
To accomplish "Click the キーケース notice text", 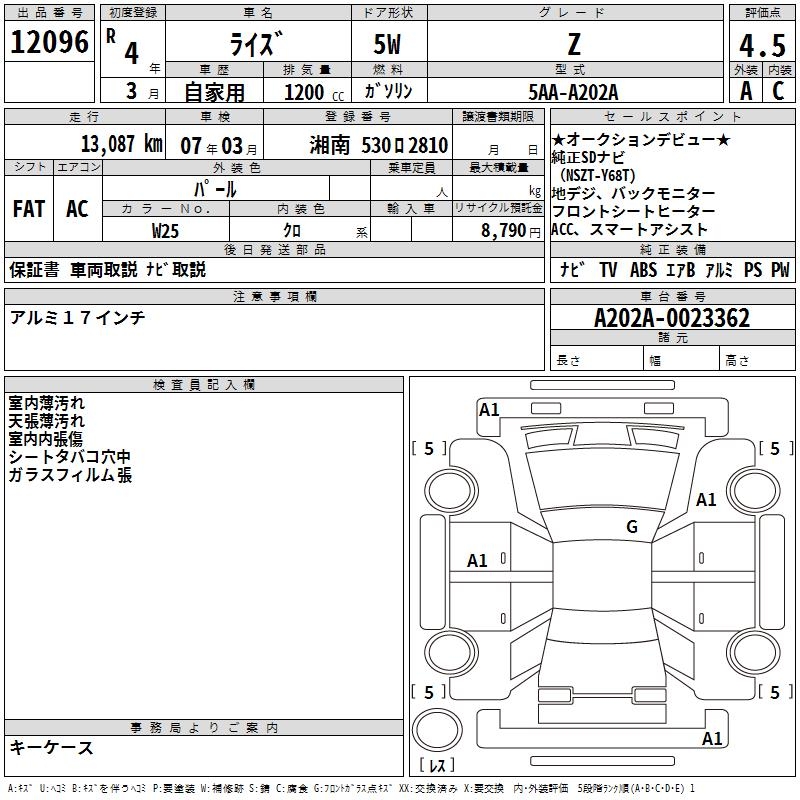I will coord(51,747).
